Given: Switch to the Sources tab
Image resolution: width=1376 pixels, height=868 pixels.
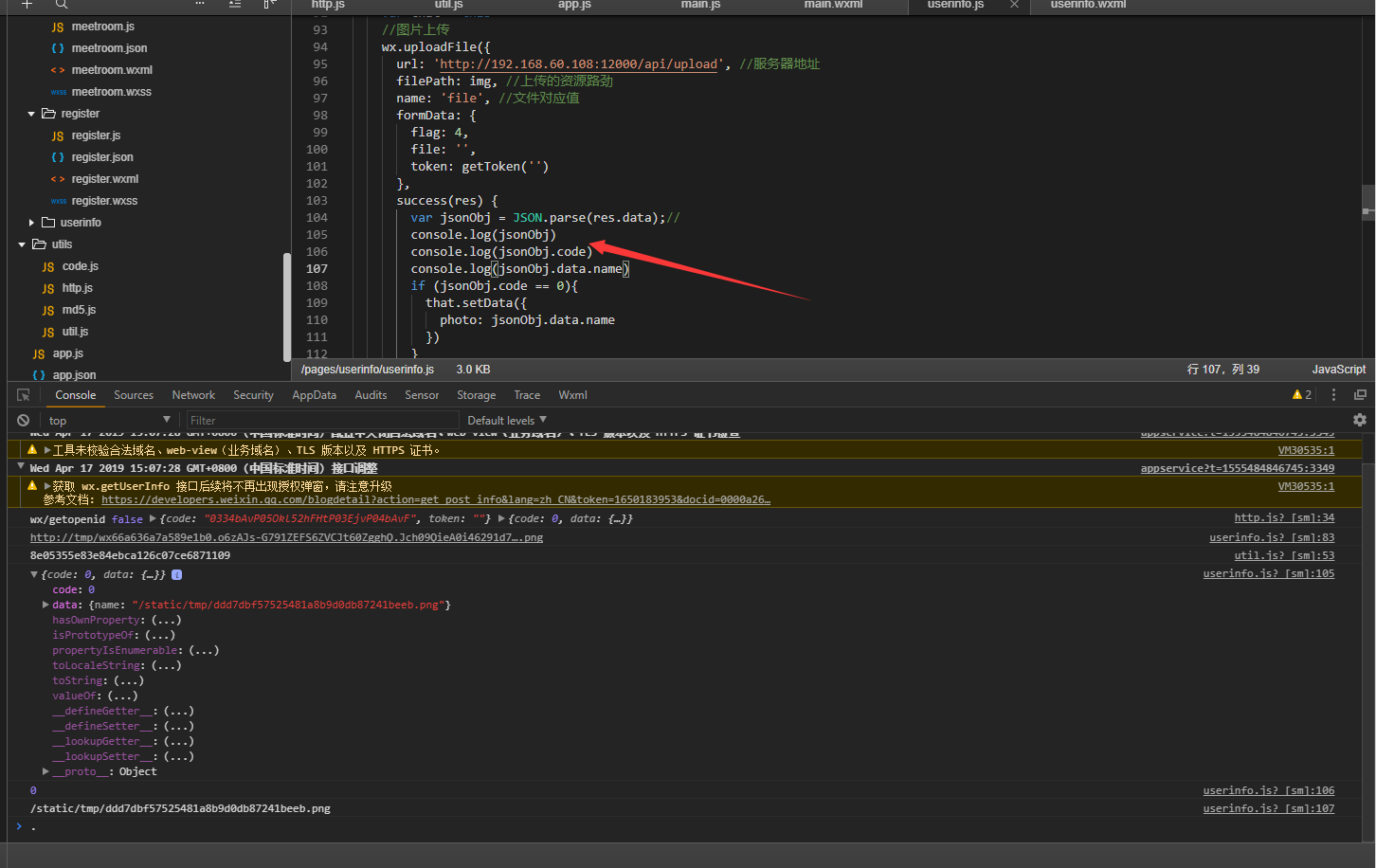Looking at the screenshot, I should [134, 395].
